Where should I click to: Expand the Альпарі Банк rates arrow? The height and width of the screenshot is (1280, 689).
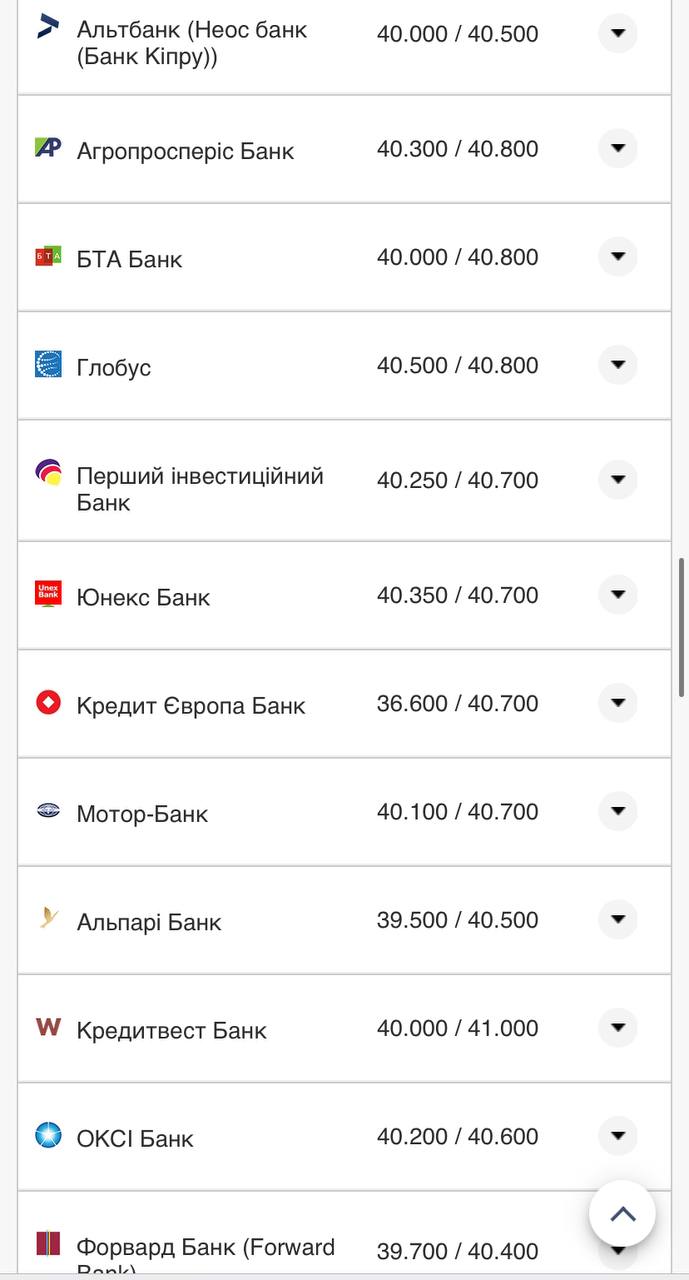pos(617,919)
